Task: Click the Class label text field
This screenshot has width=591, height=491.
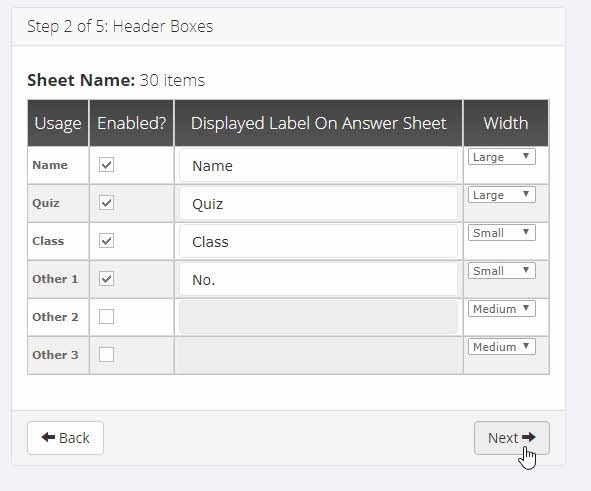Action: [x=318, y=242]
